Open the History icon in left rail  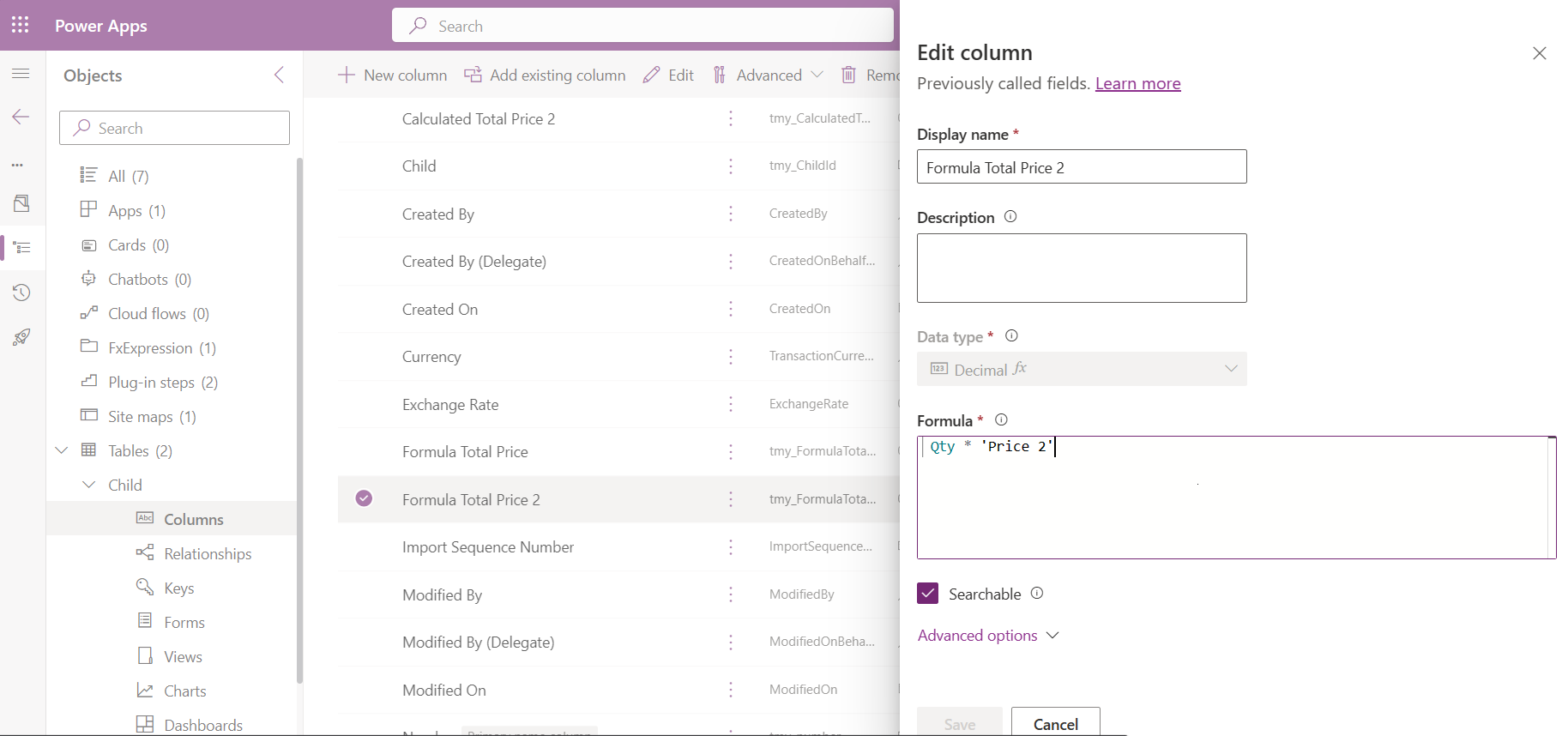[x=21, y=293]
